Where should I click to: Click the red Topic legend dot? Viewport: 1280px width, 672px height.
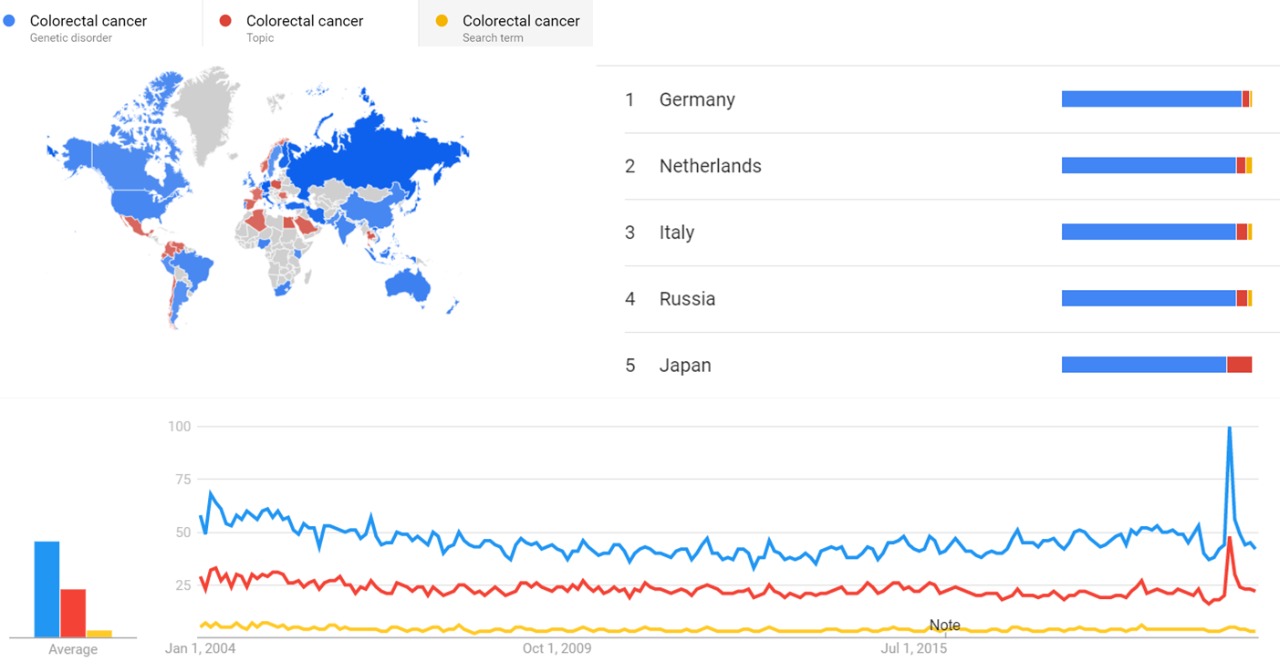tap(226, 21)
